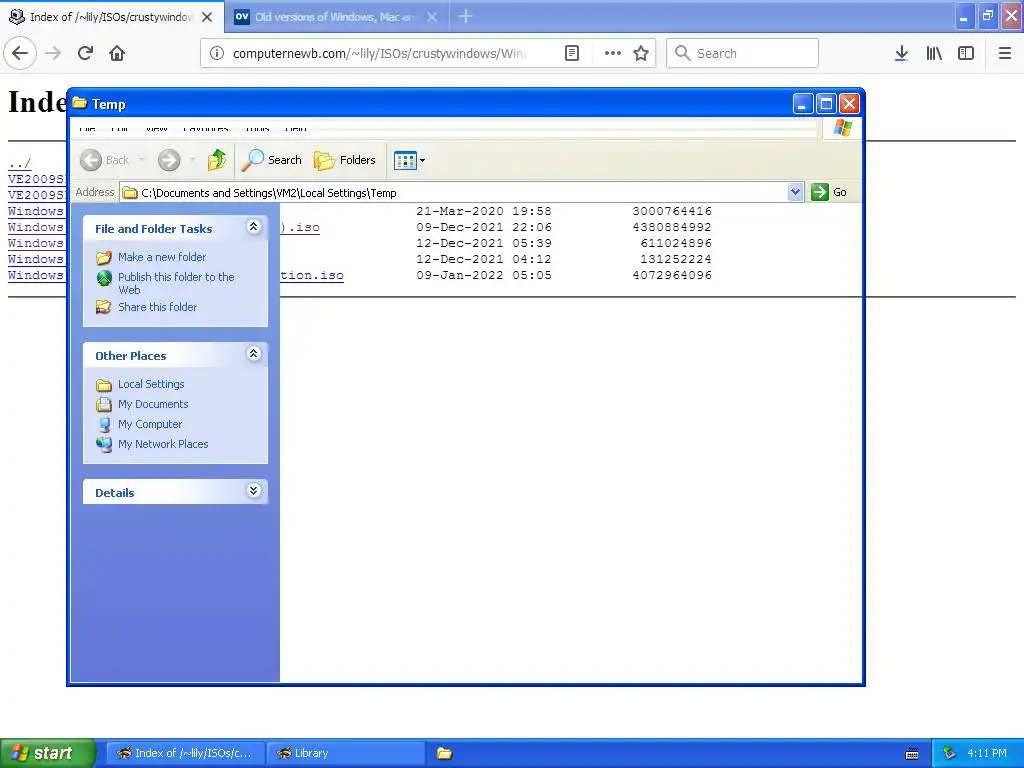Toggle Firefox reader view icon
Screen dimensions: 1024x768
point(571,53)
